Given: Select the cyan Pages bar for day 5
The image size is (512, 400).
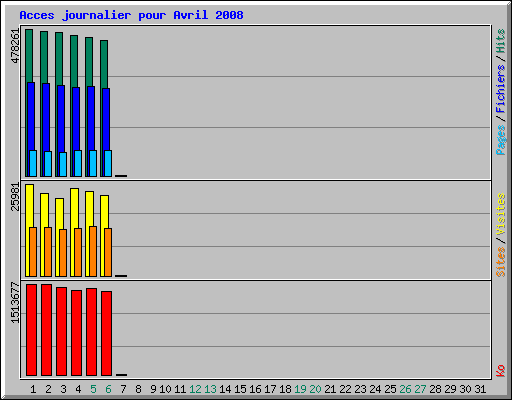Looking at the screenshot, I should (93, 163).
